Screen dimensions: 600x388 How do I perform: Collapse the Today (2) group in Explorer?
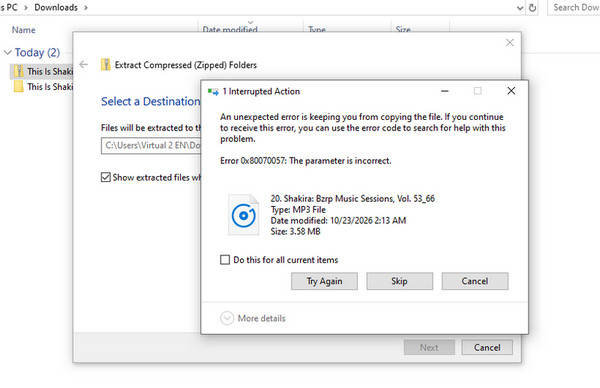tap(8, 52)
